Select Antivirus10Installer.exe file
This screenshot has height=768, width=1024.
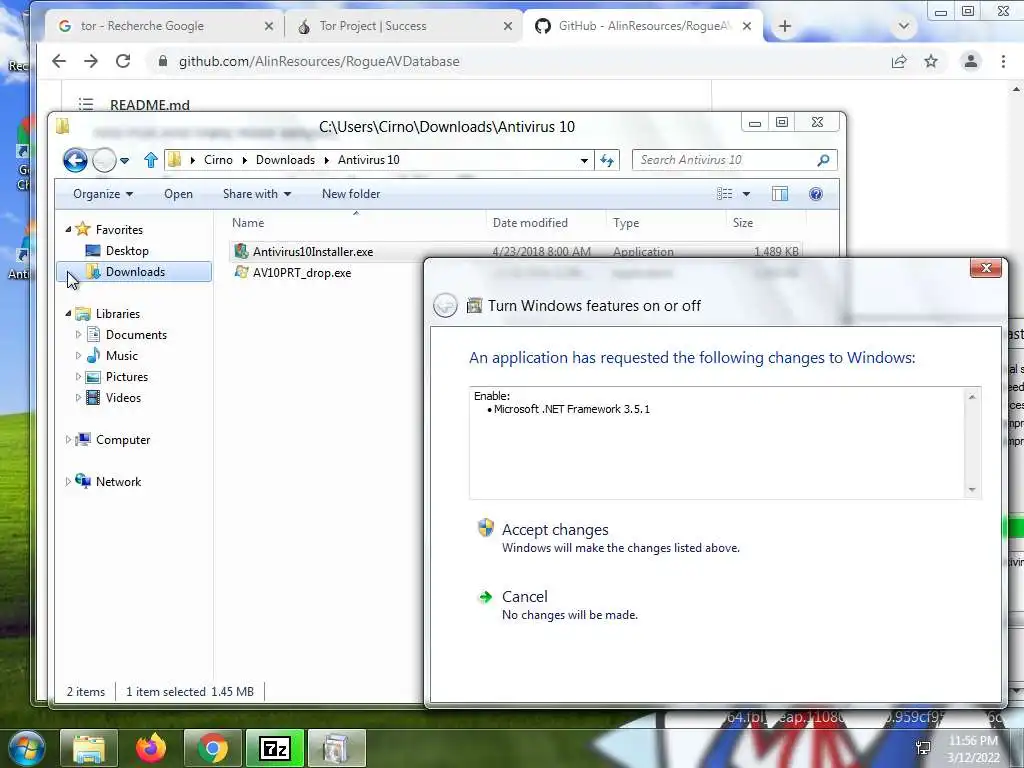pyautogui.click(x=313, y=251)
